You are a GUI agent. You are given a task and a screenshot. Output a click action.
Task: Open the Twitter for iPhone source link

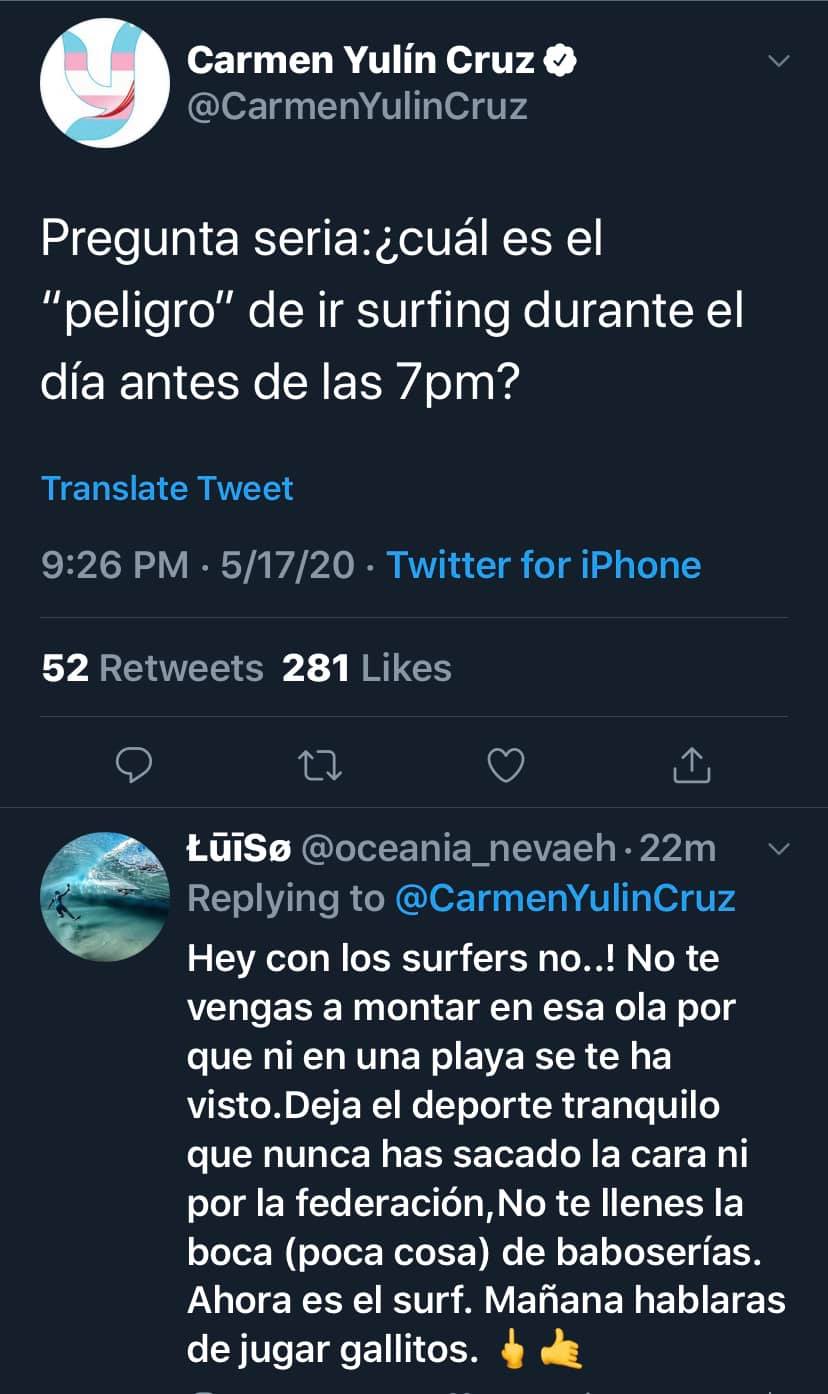[x=543, y=565]
